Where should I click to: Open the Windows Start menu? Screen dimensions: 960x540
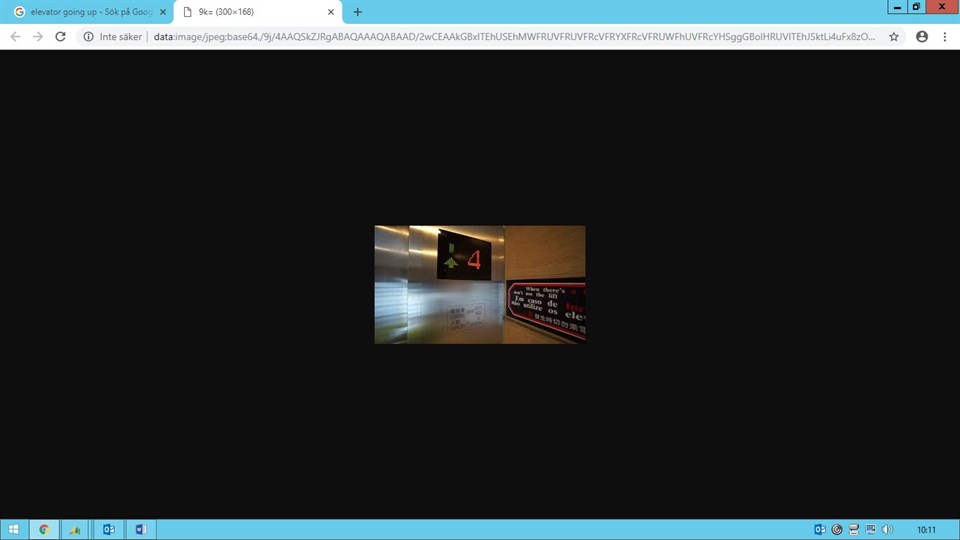pyautogui.click(x=14, y=529)
